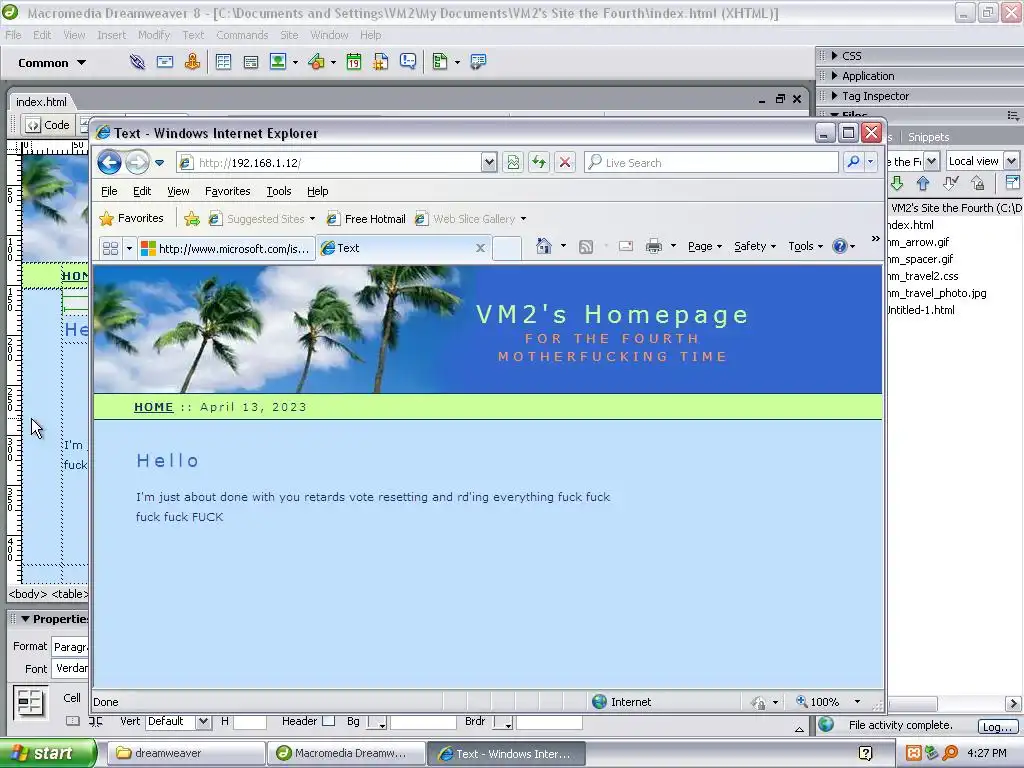Click the Log button in Files panel
The height and width of the screenshot is (768, 1024).
[x=997, y=727]
